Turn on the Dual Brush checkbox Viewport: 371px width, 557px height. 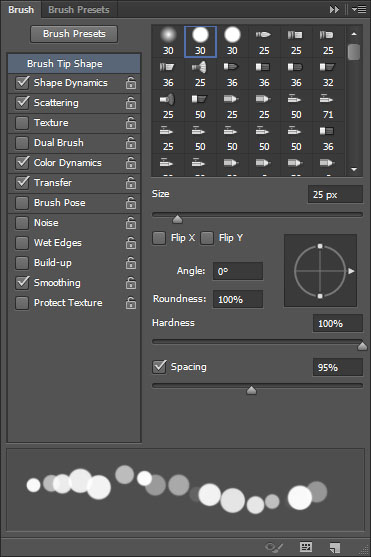pos(22,143)
